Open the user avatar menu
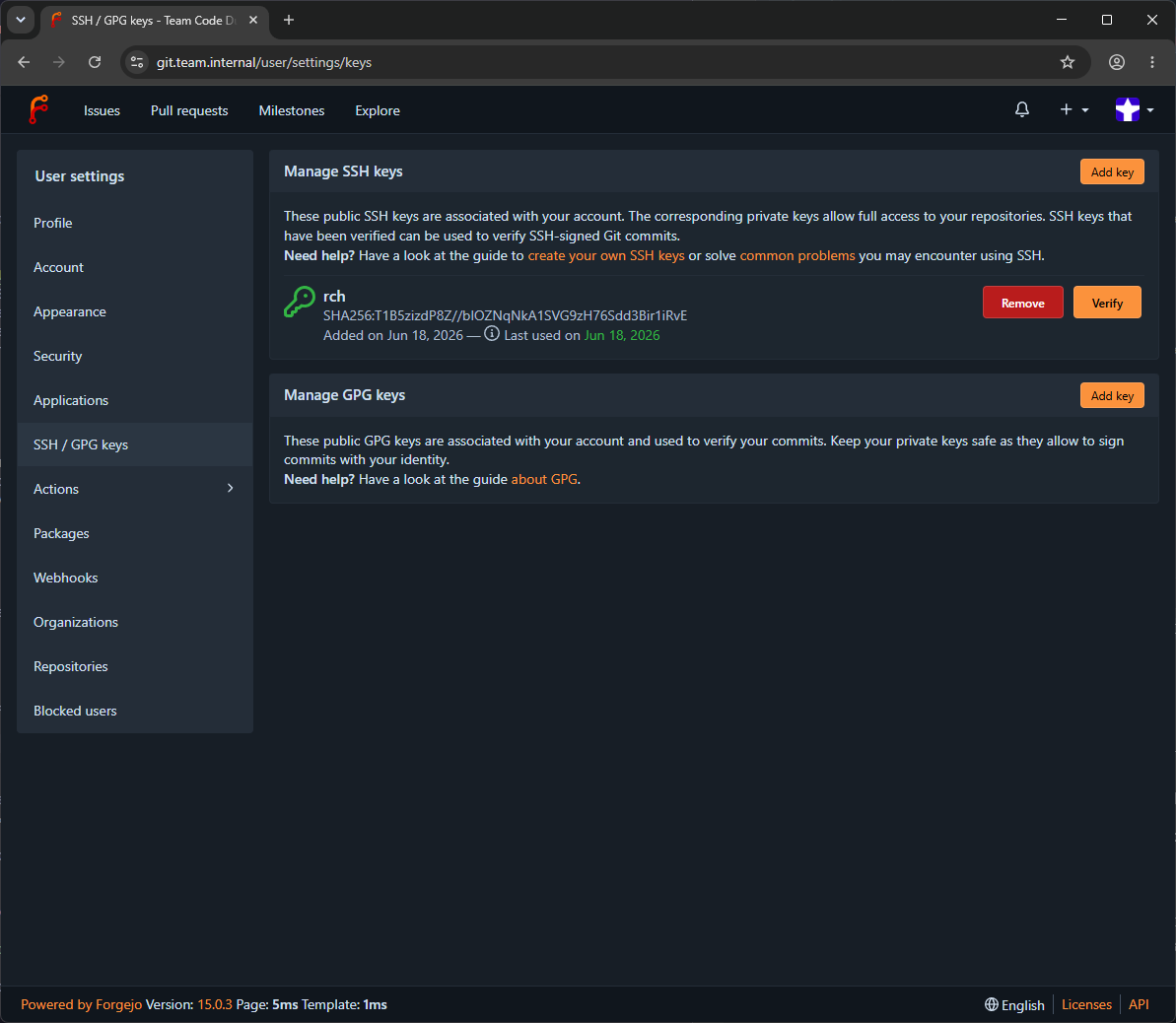Viewport: 1176px width, 1023px height. click(x=1134, y=109)
